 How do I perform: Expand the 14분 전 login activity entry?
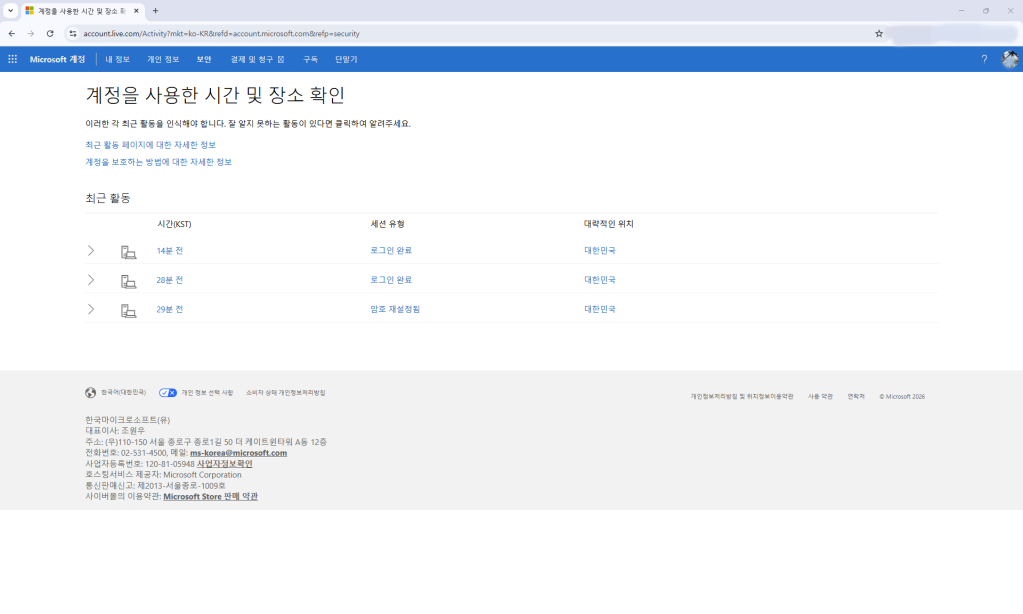91,251
